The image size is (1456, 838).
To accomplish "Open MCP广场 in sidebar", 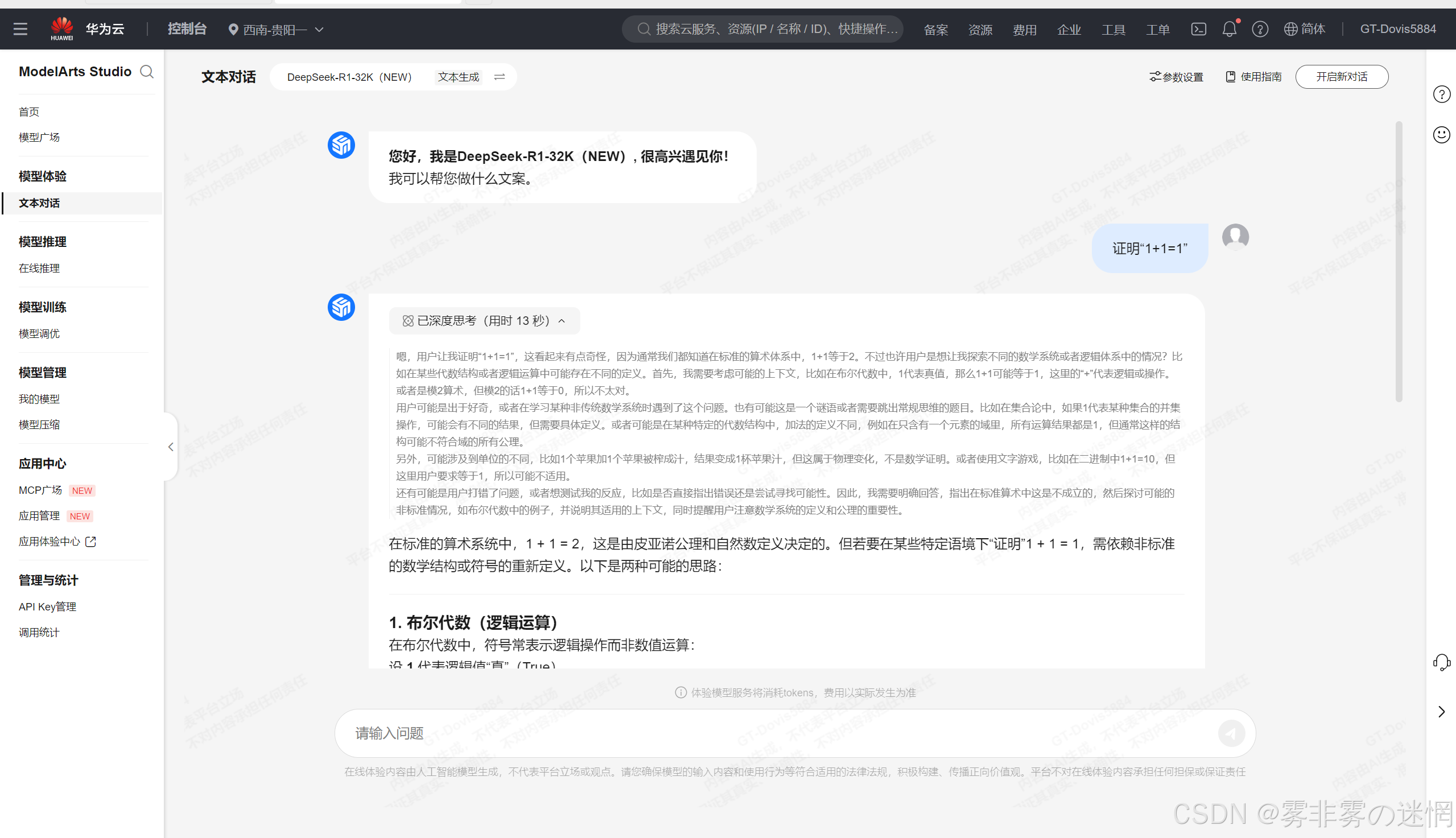I will (40, 490).
